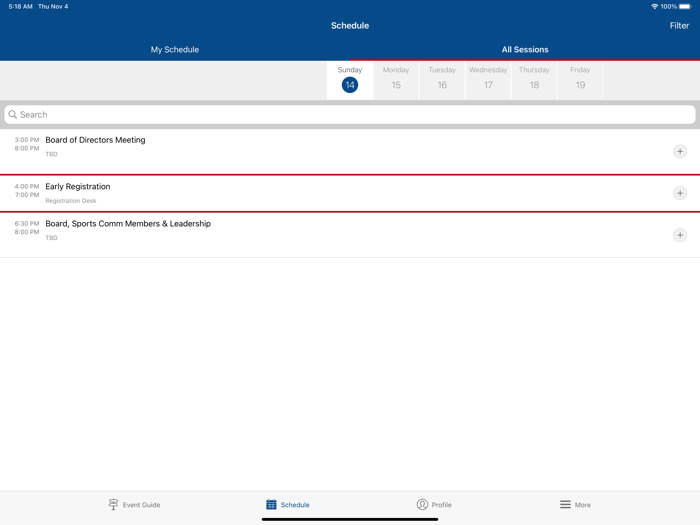Image resolution: width=700 pixels, height=525 pixels.
Task: Open the Filter options
Action: (x=679, y=26)
